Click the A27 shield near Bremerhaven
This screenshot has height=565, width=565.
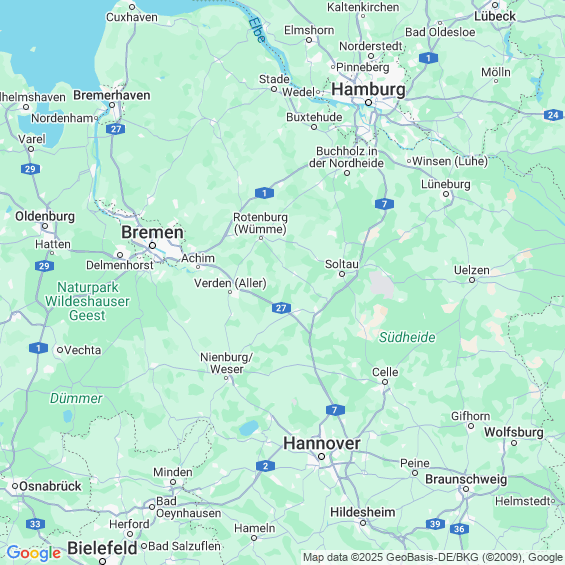[116, 129]
